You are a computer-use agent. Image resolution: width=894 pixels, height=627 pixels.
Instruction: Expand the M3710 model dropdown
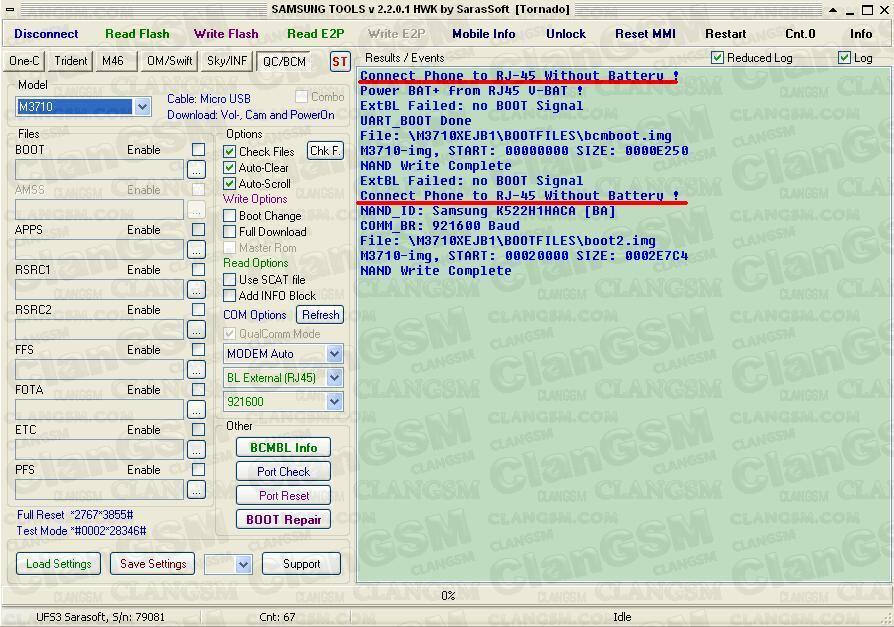click(x=143, y=107)
